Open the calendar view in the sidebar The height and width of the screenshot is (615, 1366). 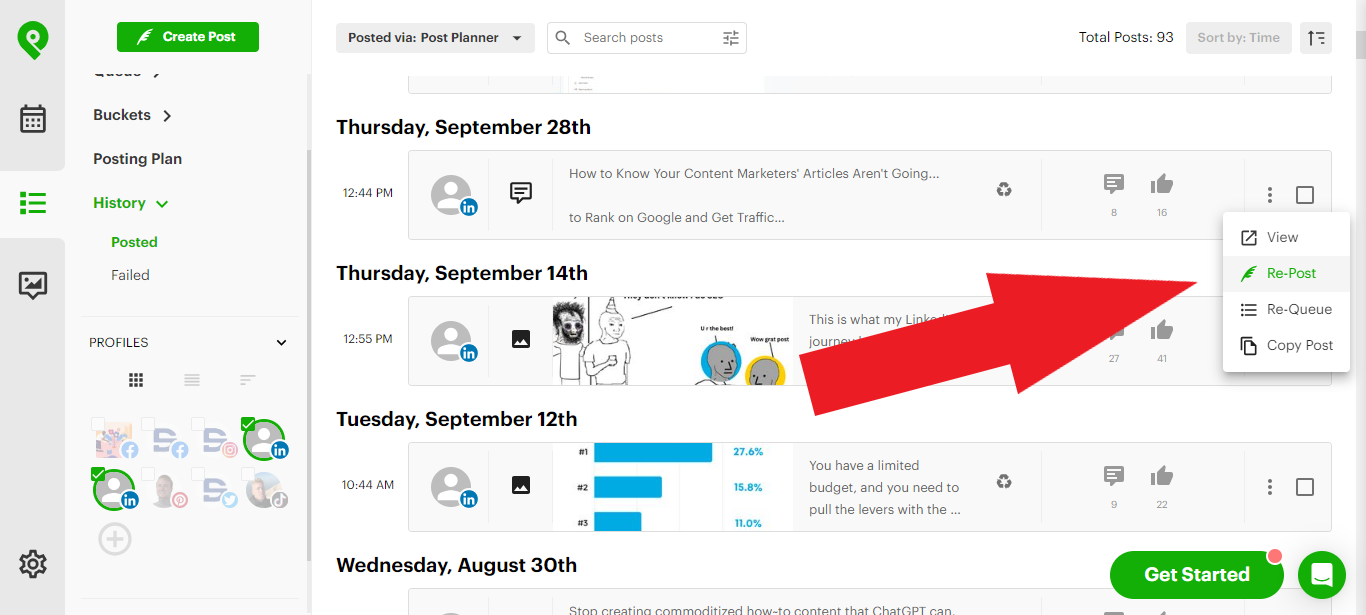(x=33, y=119)
